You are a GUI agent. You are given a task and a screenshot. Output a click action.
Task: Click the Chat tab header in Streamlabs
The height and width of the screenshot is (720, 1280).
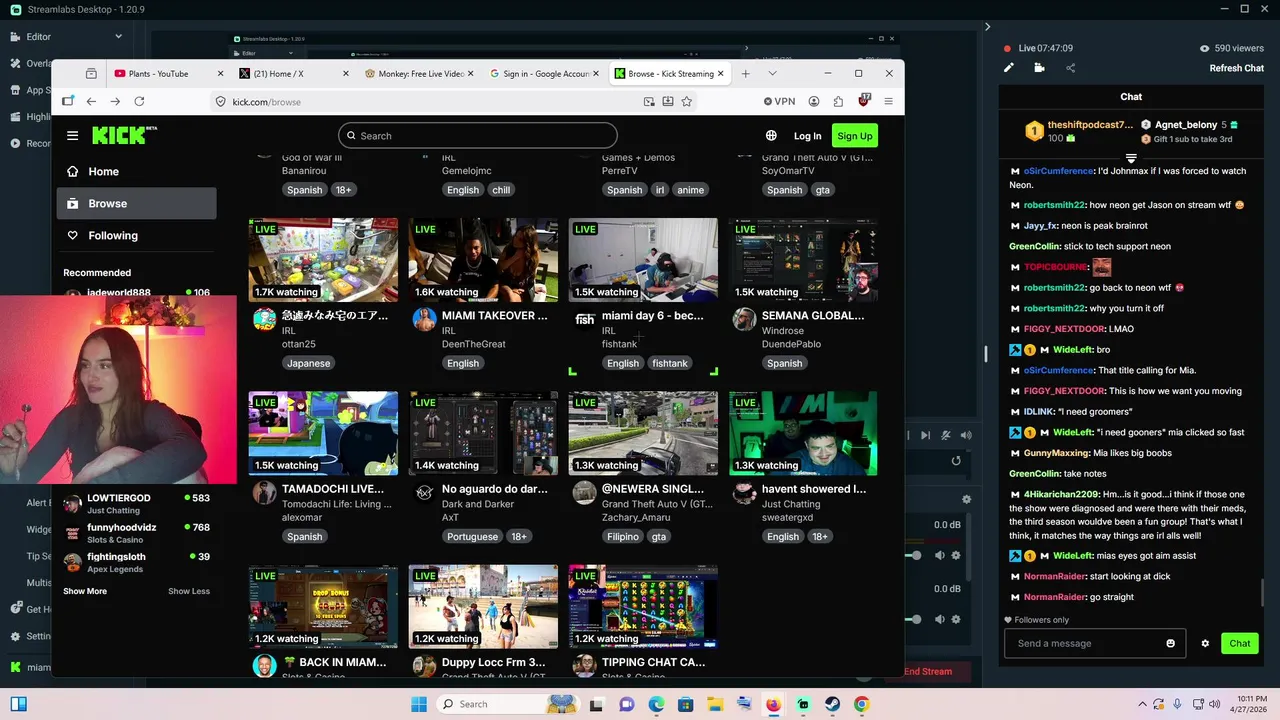tap(1131, 97)
